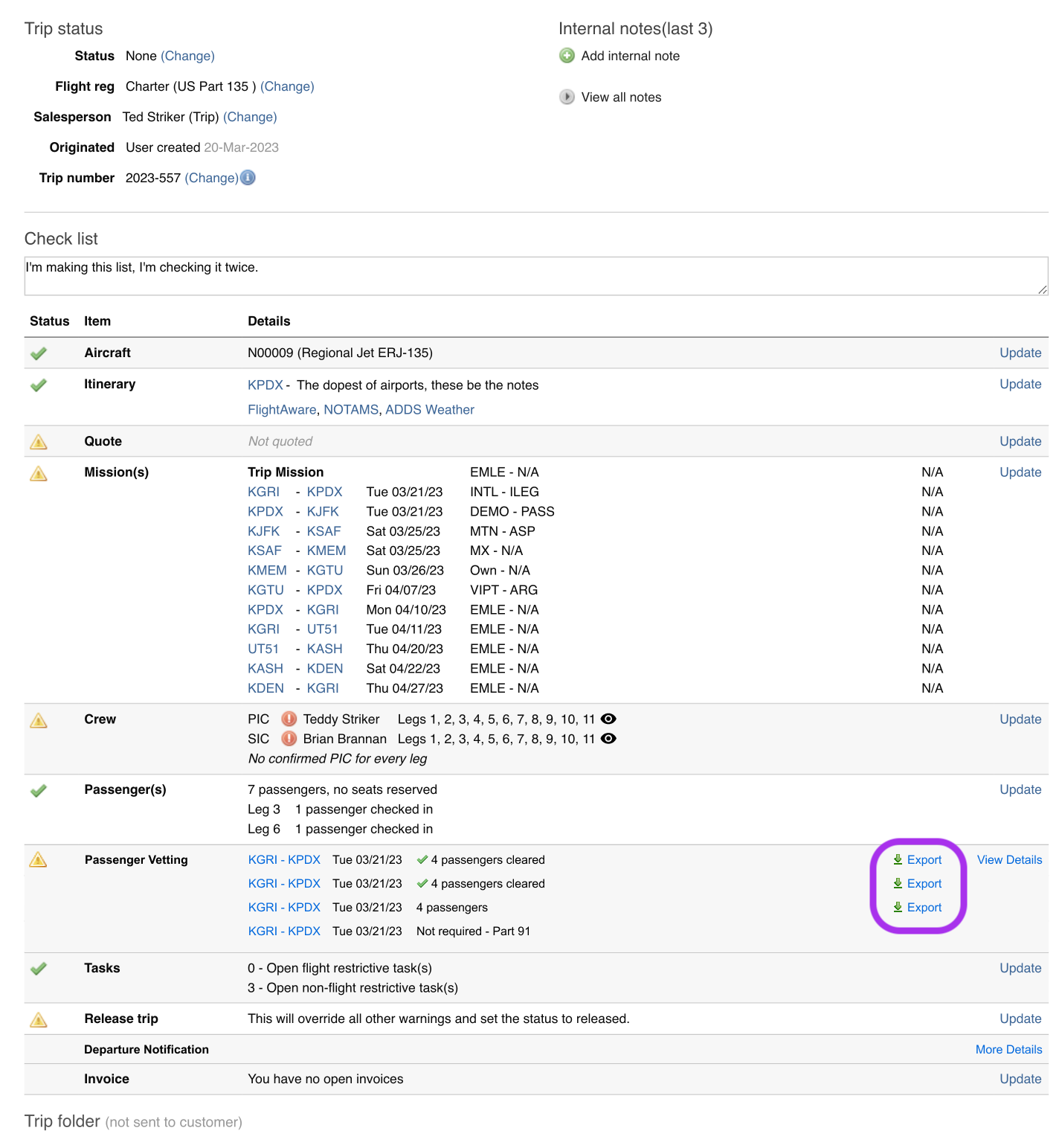The height and width of the screenshot is (1148, 1062).
Task: Click 'VIPT - ARG' mission text
Action: point(503,590)
